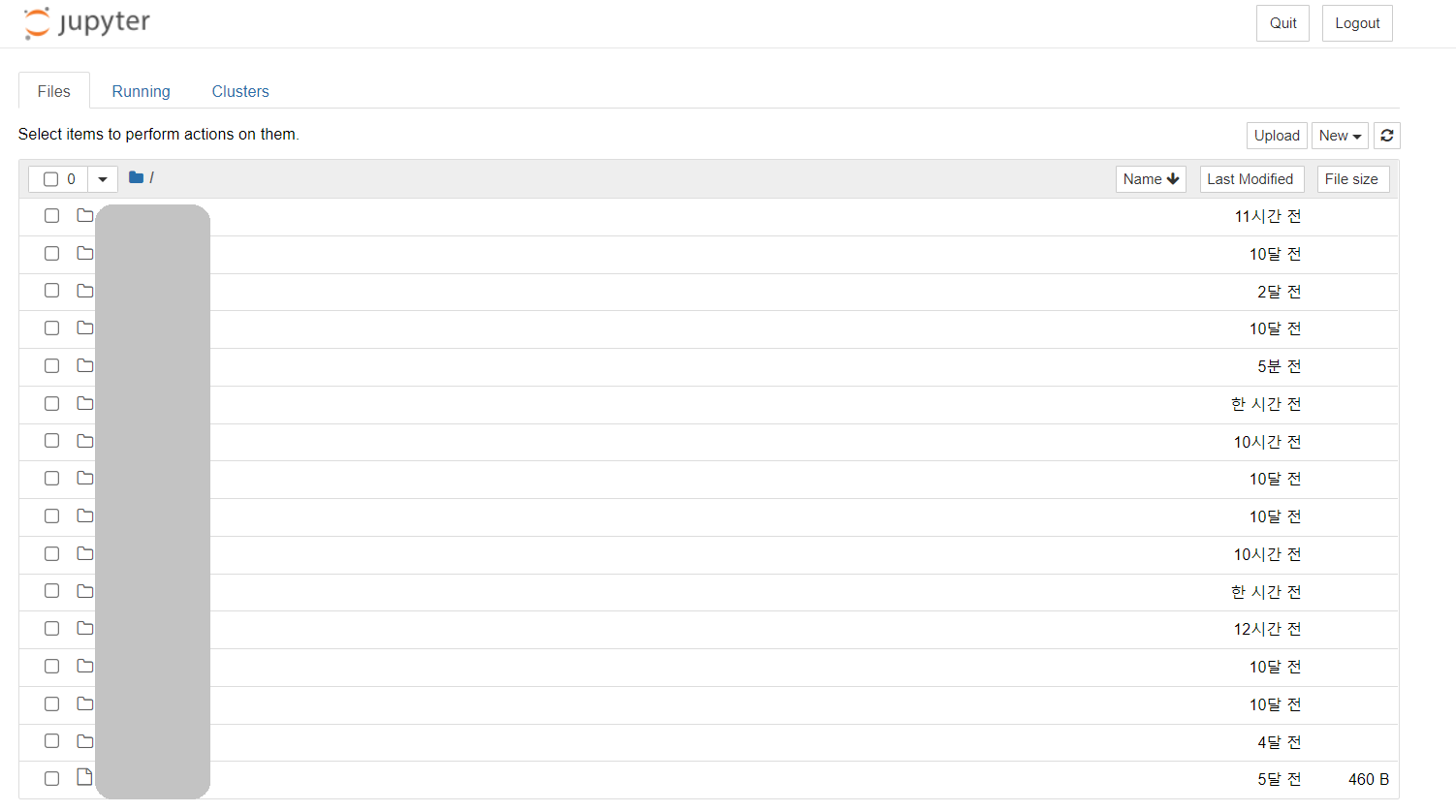Screen dimensions: 1456x812
Task: Click the folder icon on the '2달 전' row
Action: (x=84, y=291)
